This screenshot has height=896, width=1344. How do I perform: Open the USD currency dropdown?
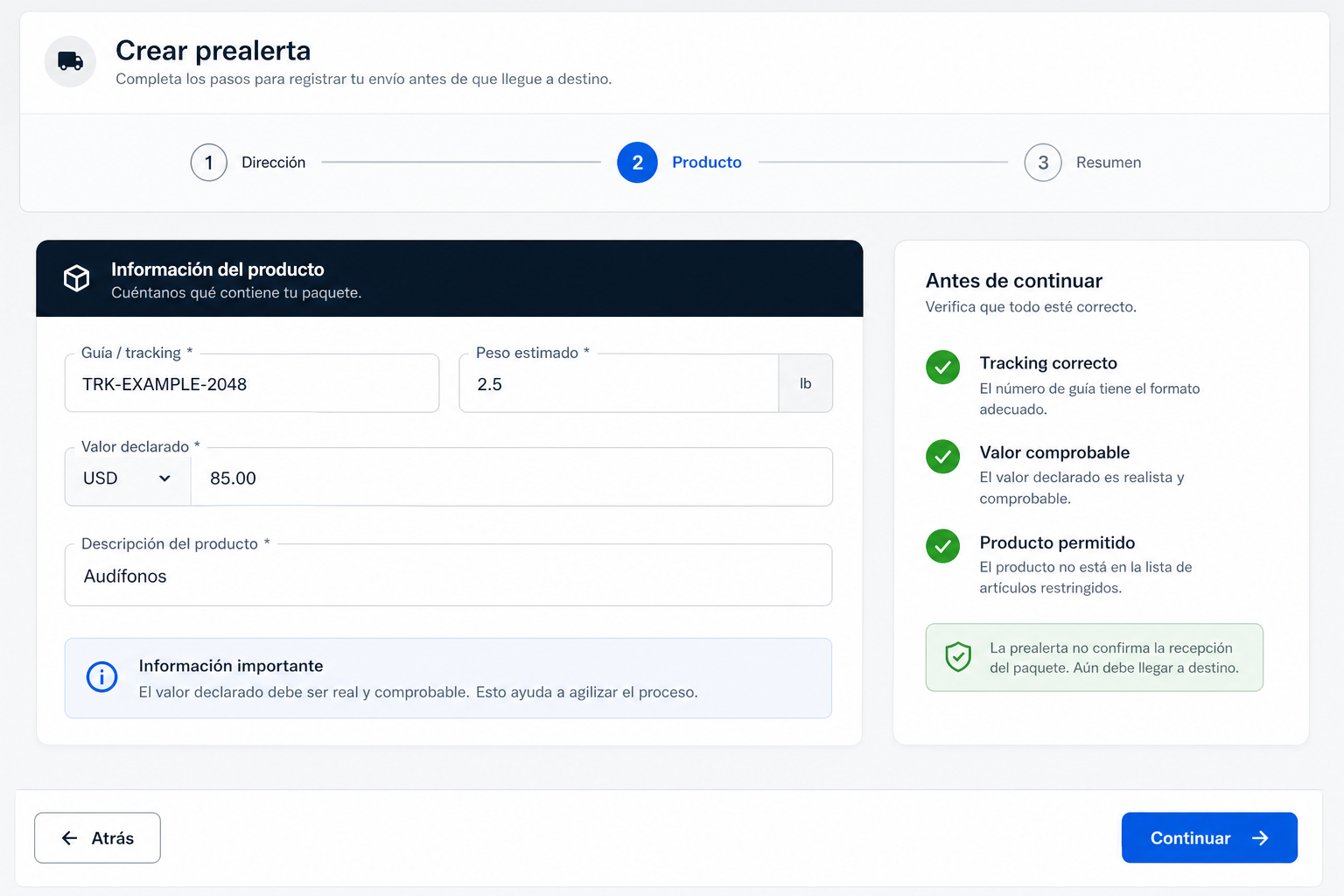[128, 478]
